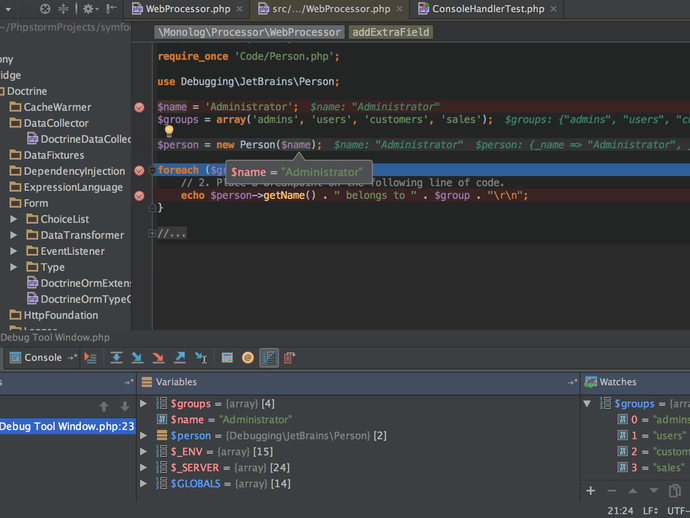This screenshot has height=518, width=690.
Task: Click the Step Into debug icon
Action: point(137,357)
